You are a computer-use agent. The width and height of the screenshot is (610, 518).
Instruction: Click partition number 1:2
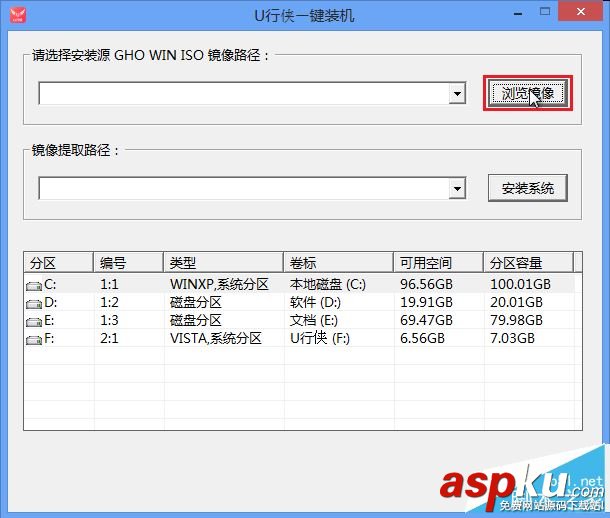(109, 302)
